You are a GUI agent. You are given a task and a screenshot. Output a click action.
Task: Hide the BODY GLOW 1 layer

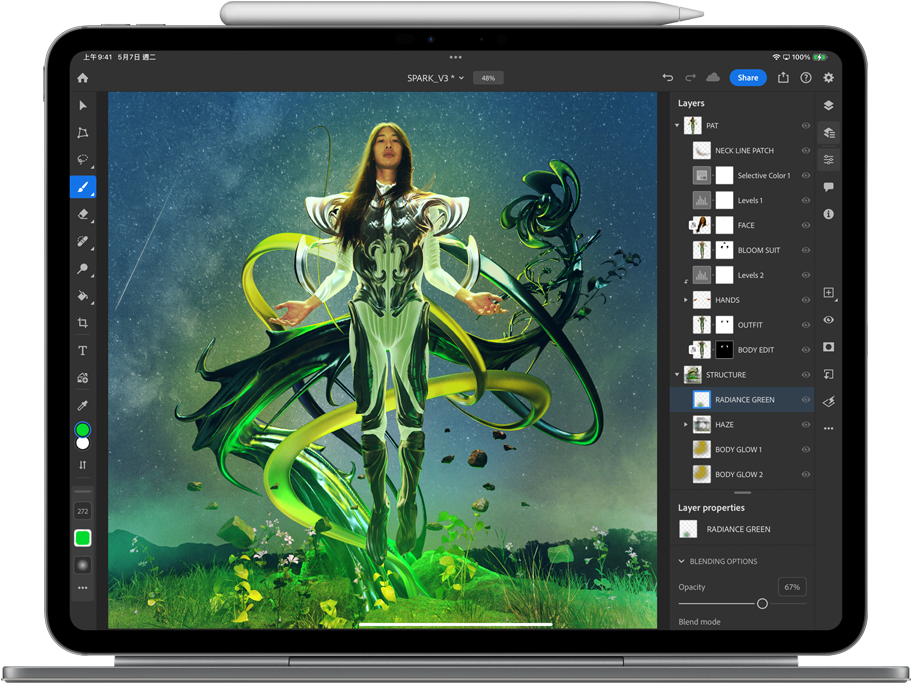806,450
